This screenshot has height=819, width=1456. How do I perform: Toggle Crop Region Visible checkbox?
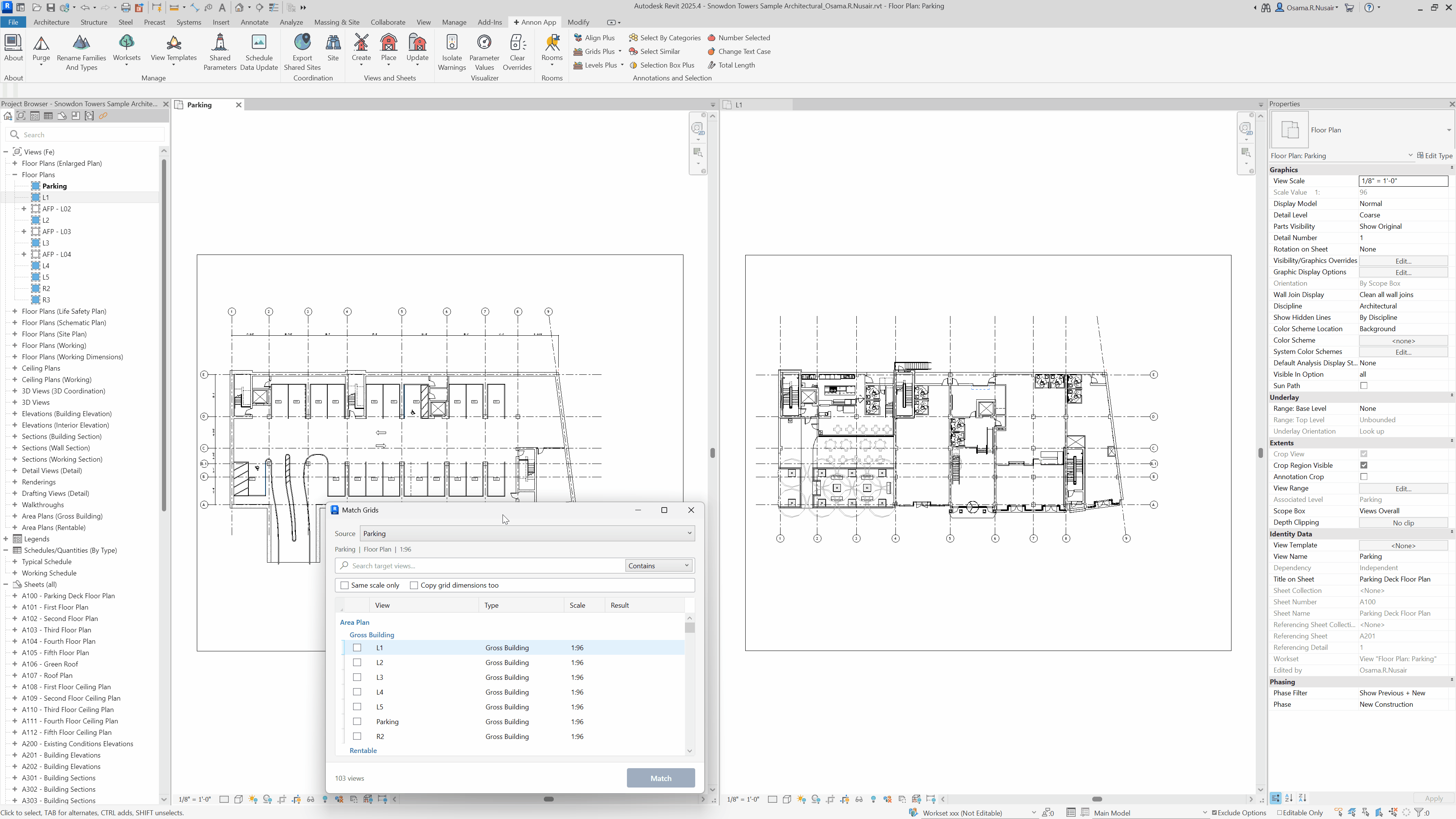1364,465
